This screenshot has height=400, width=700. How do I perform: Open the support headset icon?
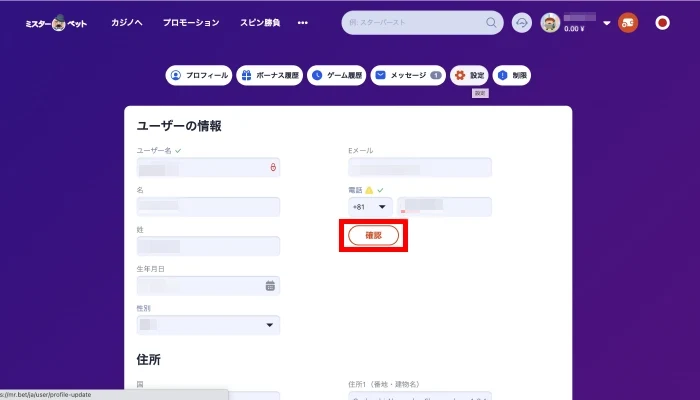point(521,22)
